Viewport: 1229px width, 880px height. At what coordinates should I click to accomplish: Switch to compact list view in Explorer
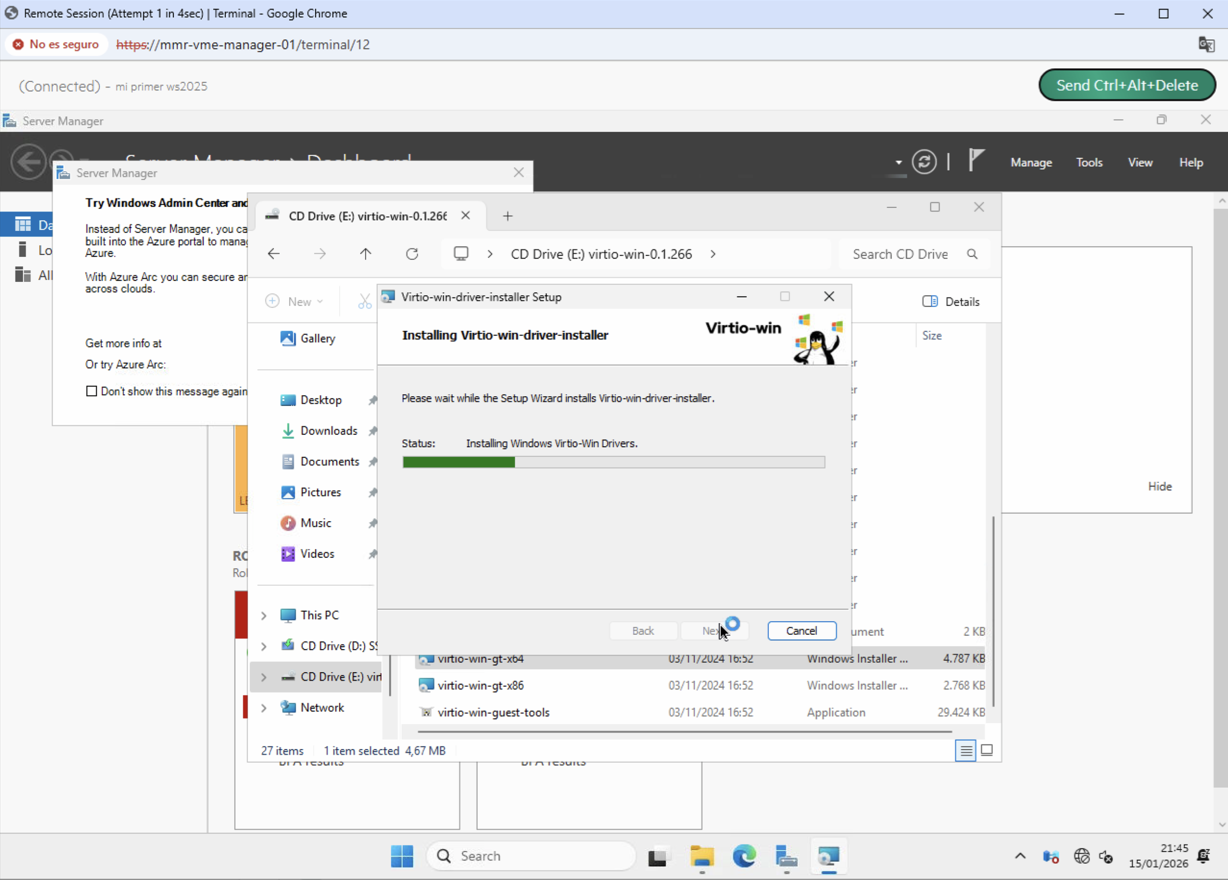965,749
